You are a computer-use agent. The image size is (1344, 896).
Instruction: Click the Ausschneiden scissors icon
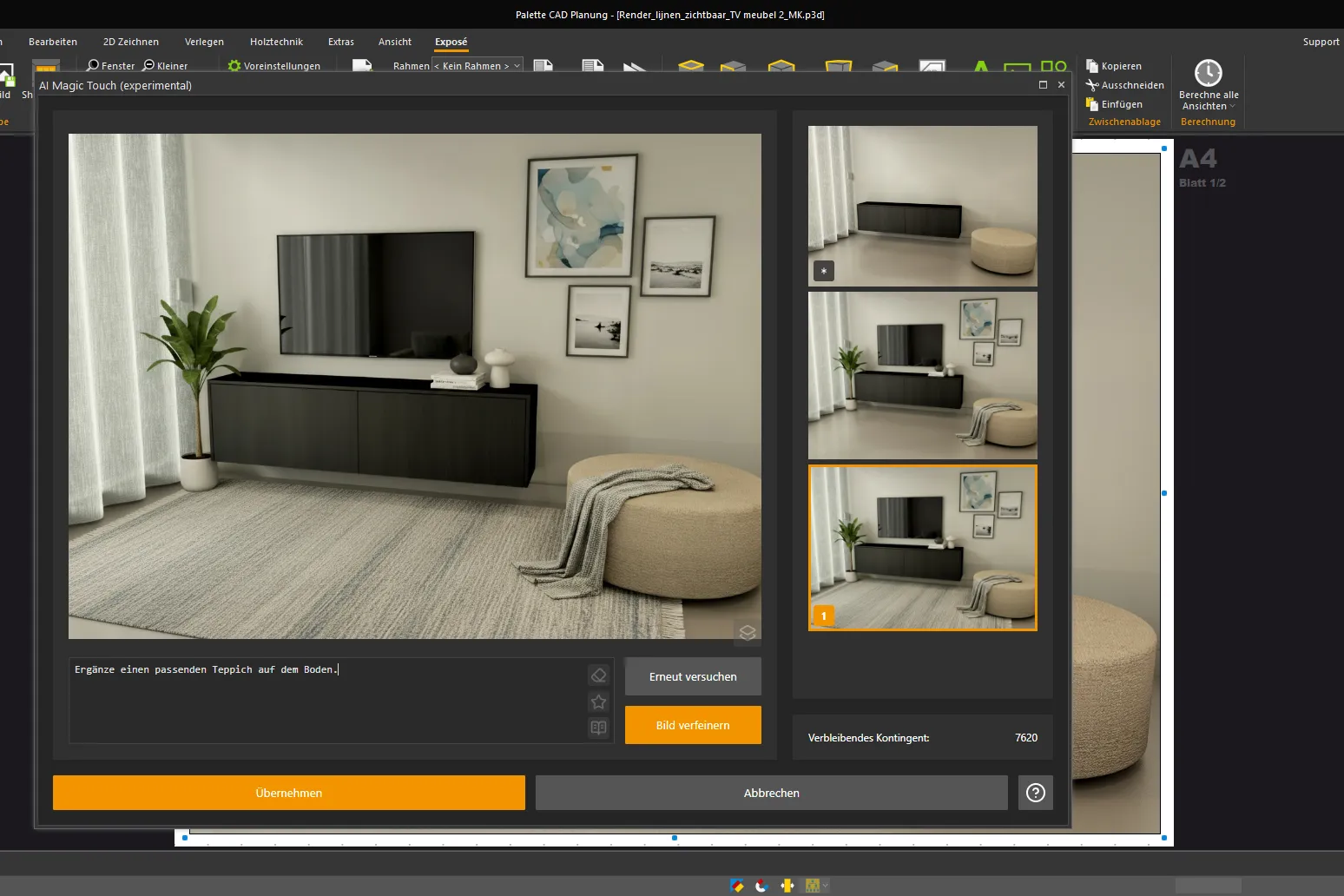point(1092,85)
